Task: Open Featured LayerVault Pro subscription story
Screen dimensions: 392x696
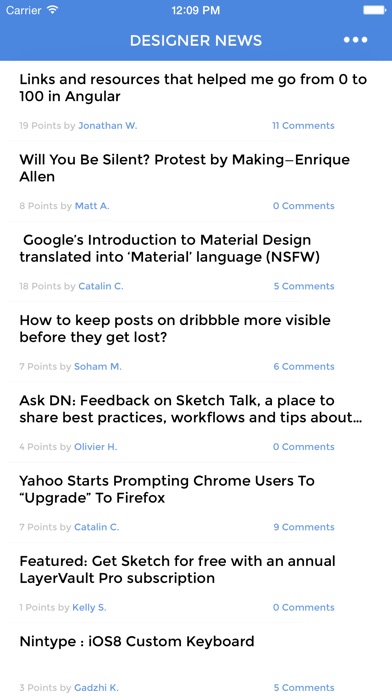Action: pos(177,570)
